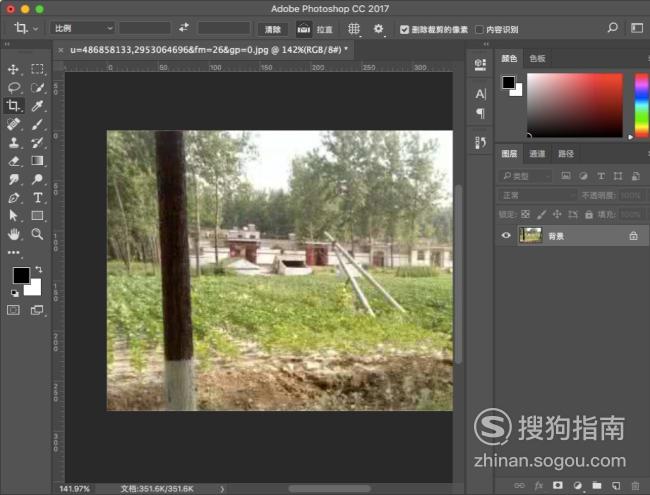Open the workspace switcher icon
This screenshot has width=650, height=495.
point(637,28)
